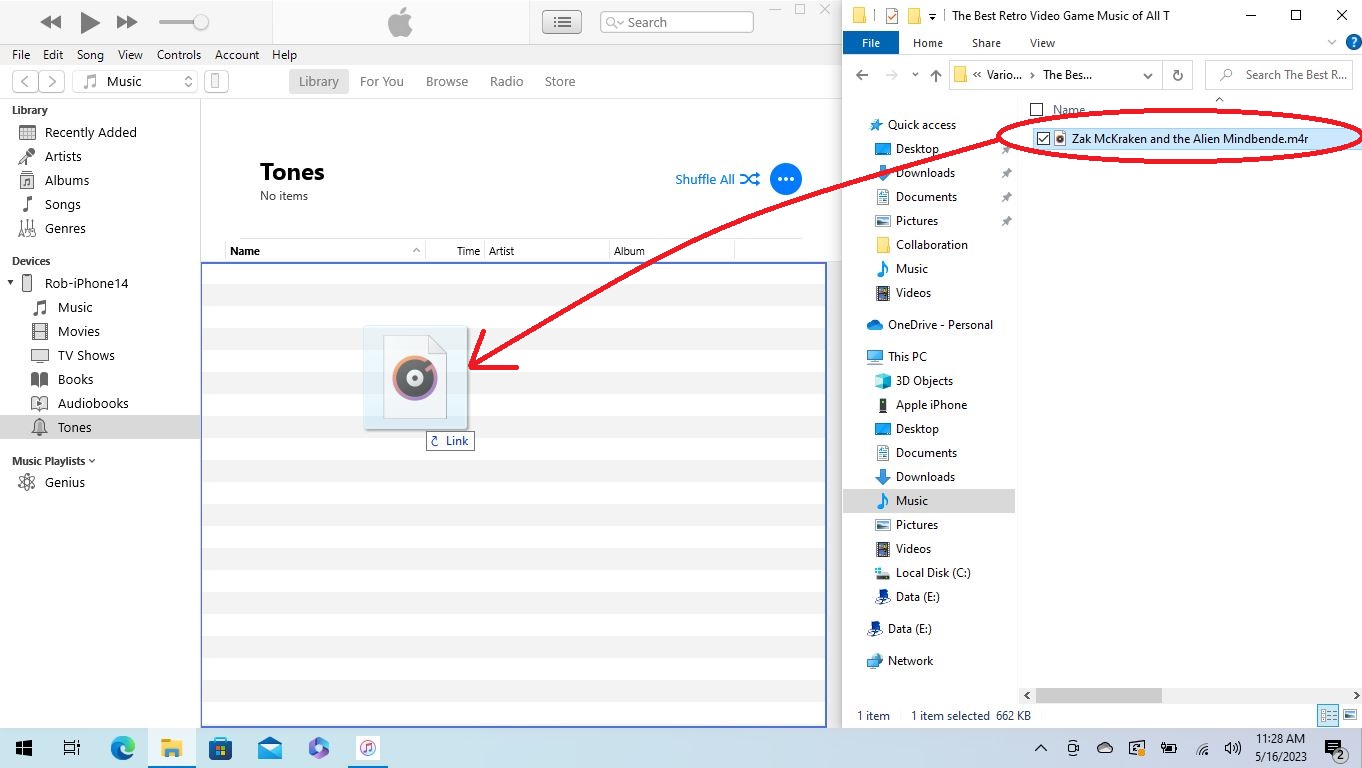1362x768 pixels.
Task: Switch to the Radio tab
Action: [506, 82]
